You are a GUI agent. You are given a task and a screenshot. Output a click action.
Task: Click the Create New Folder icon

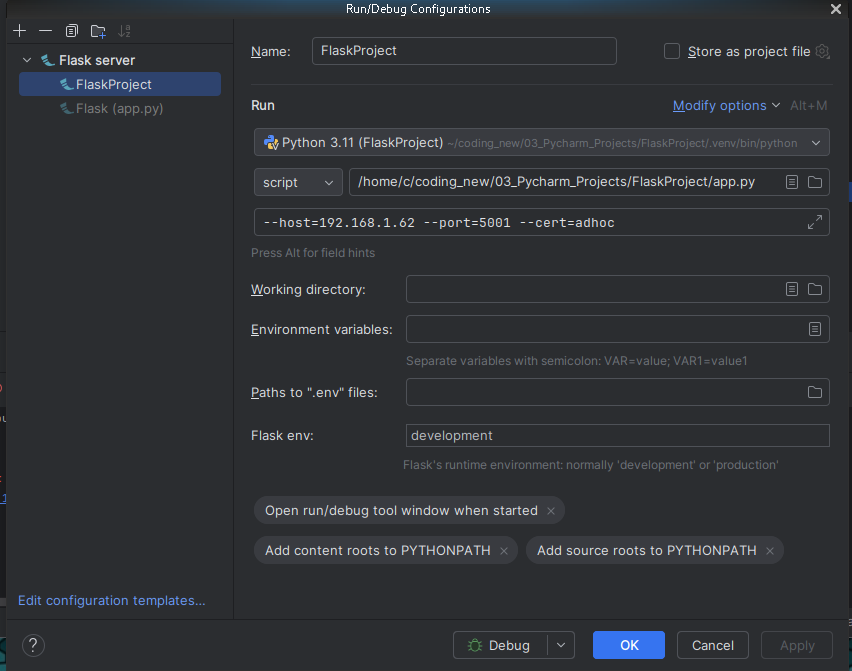(98, 31)
